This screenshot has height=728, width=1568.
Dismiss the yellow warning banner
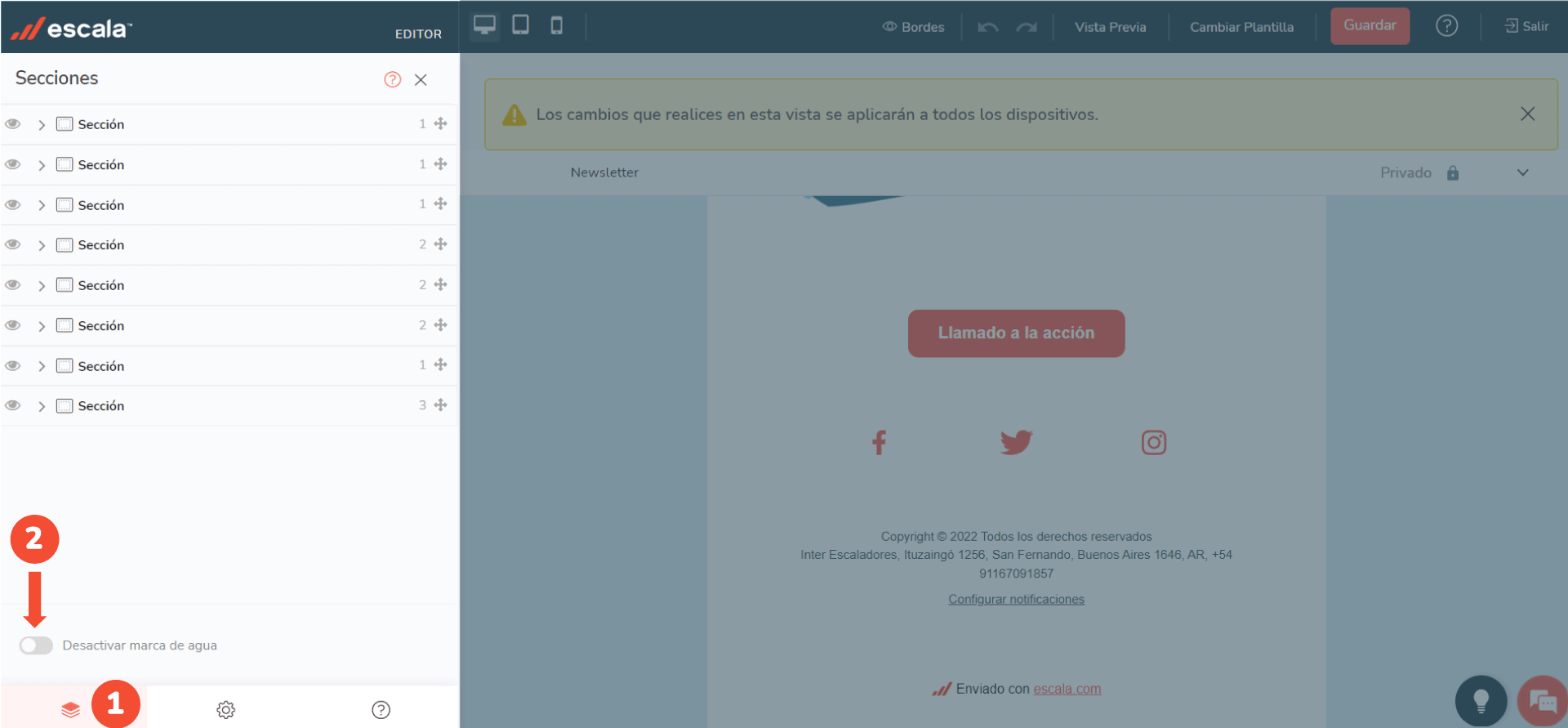point(1527,114)
